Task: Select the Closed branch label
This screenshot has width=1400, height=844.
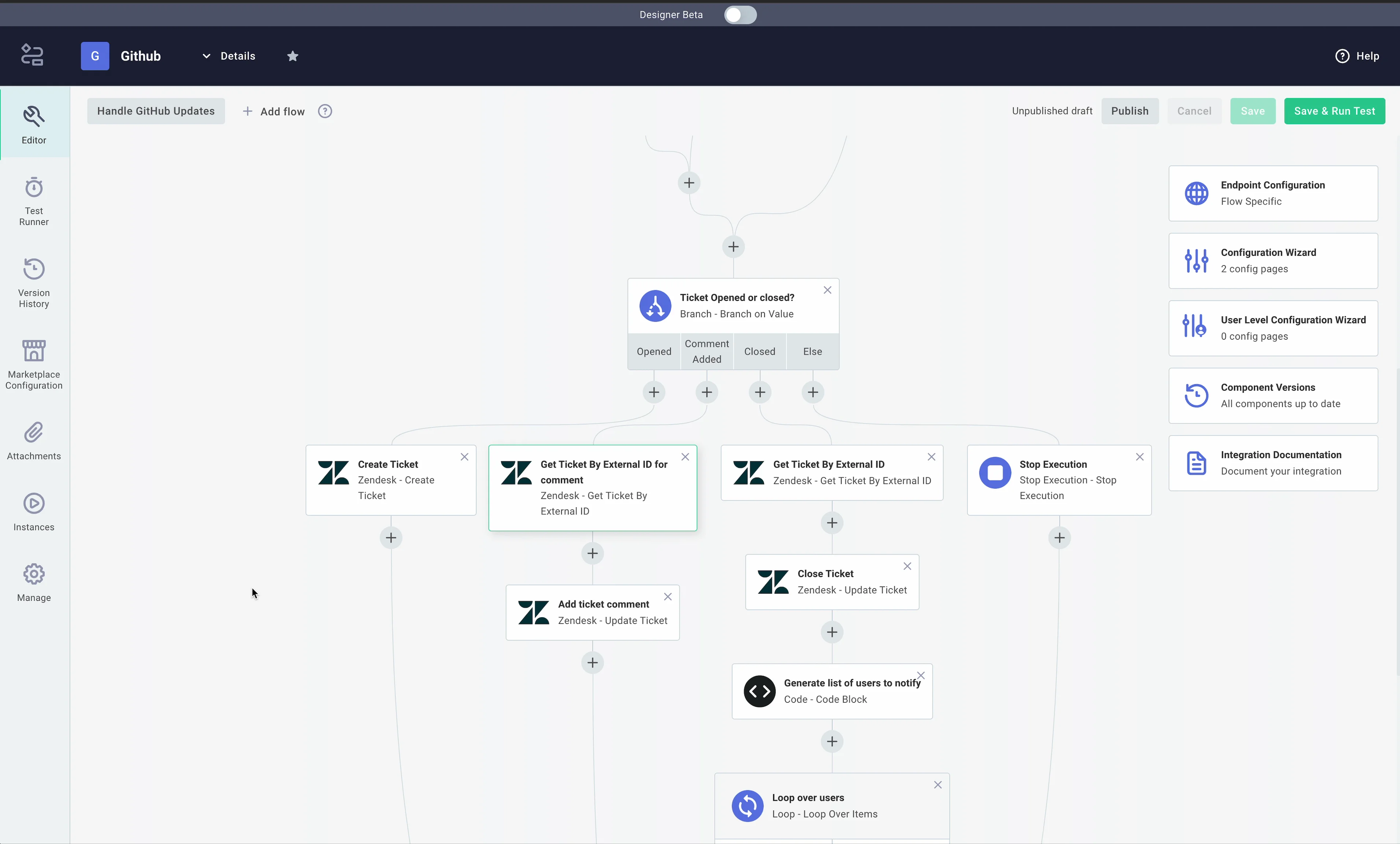Action: (760, 351)
